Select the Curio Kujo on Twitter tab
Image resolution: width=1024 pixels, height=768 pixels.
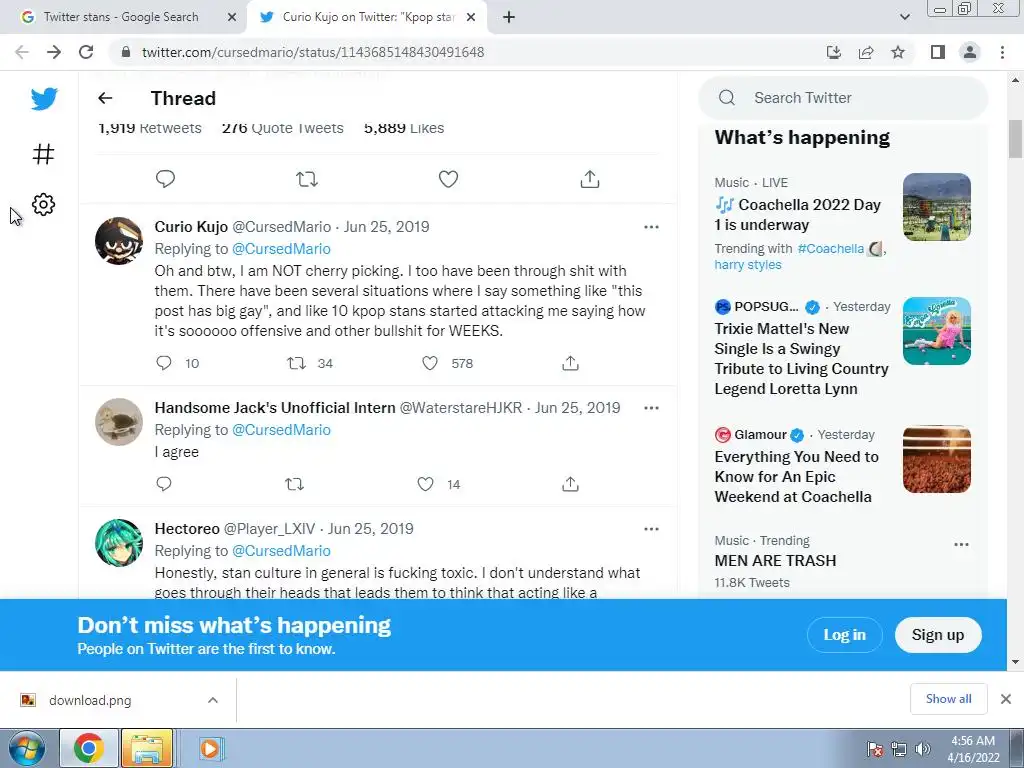[x=368, y=17]
